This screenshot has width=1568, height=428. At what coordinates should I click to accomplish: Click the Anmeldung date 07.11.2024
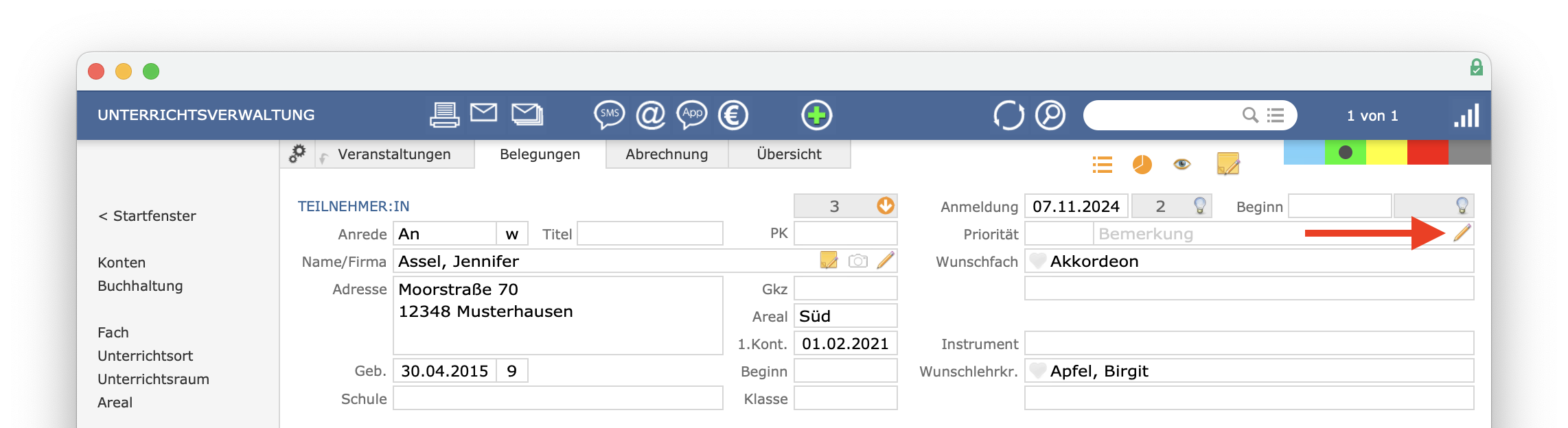click(1076, 206)
